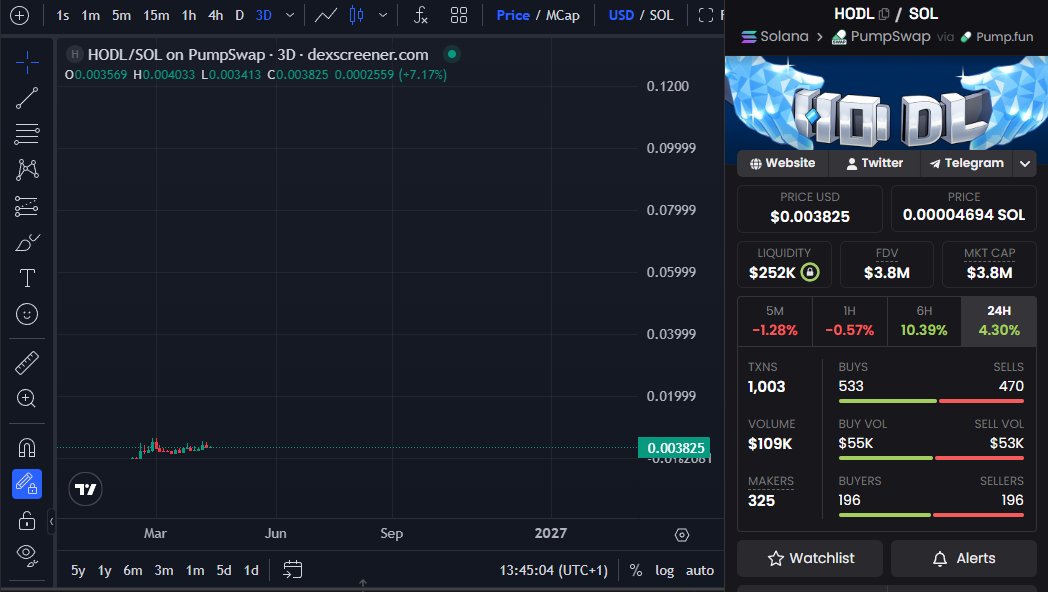
Task: Select the trend line drawing tool
Action: click(27, 98)
